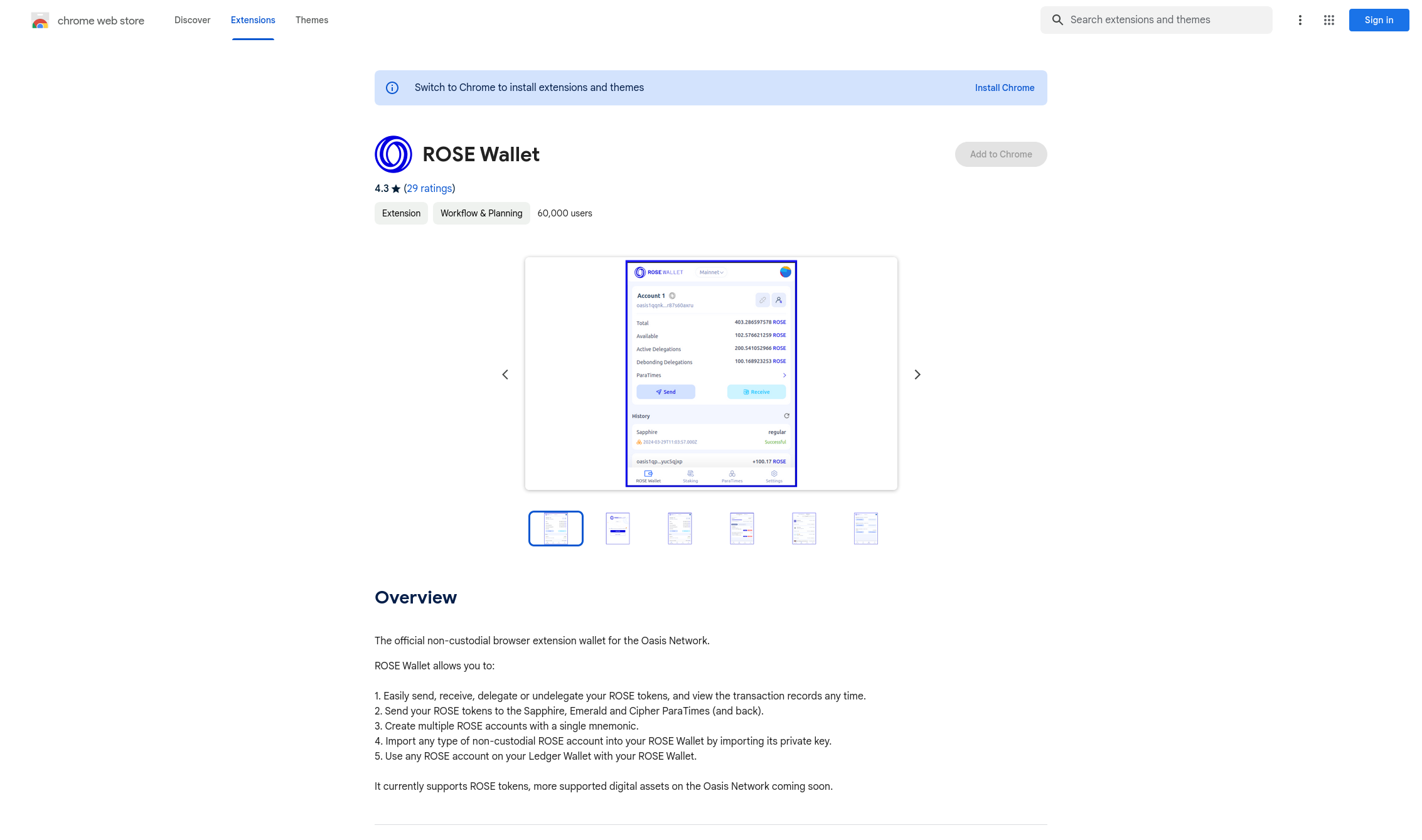Open the Google apps launcher grid icon
The width and height of the screenshot is (1422, 840).
1328,19
